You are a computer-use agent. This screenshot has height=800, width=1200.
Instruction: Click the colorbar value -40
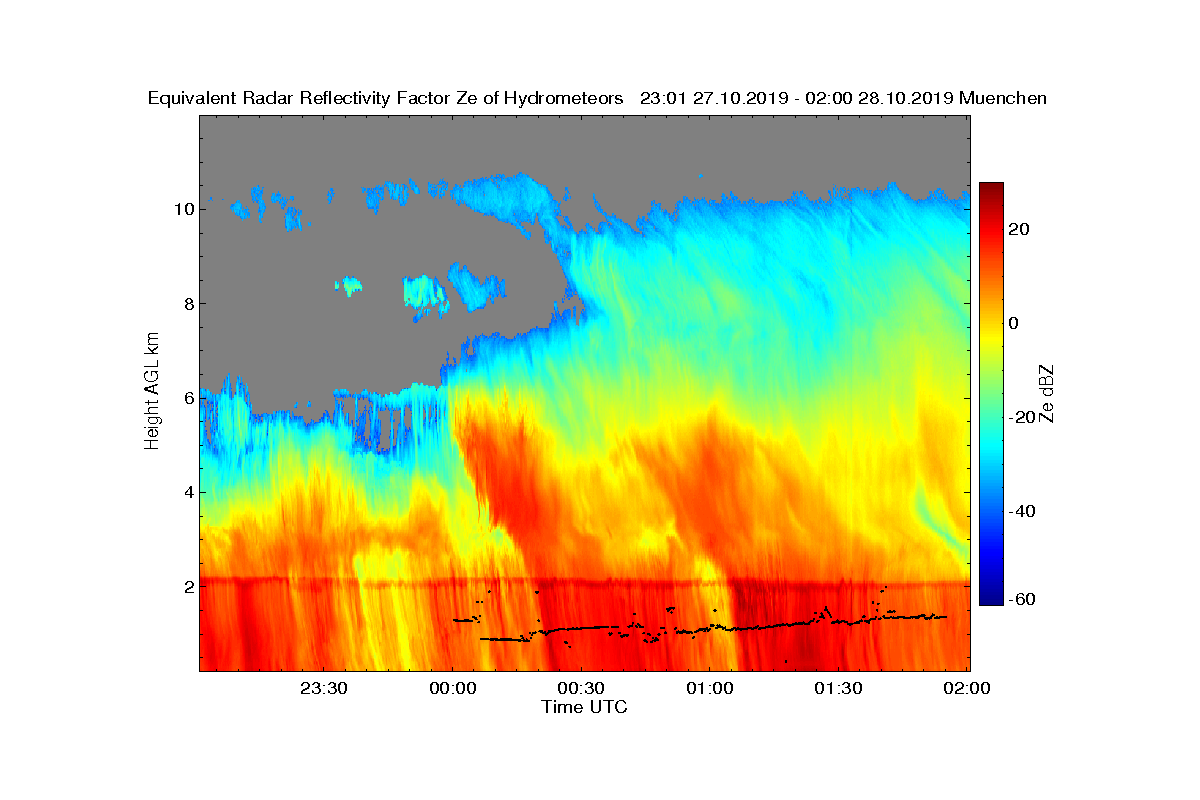pyautogui.click(x=1021, y=511)
